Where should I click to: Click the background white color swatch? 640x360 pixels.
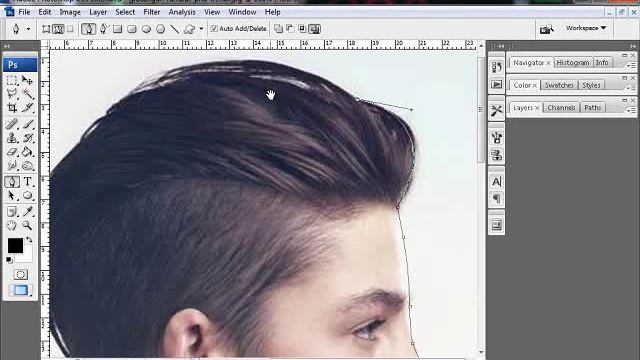(x=26, y=256)
